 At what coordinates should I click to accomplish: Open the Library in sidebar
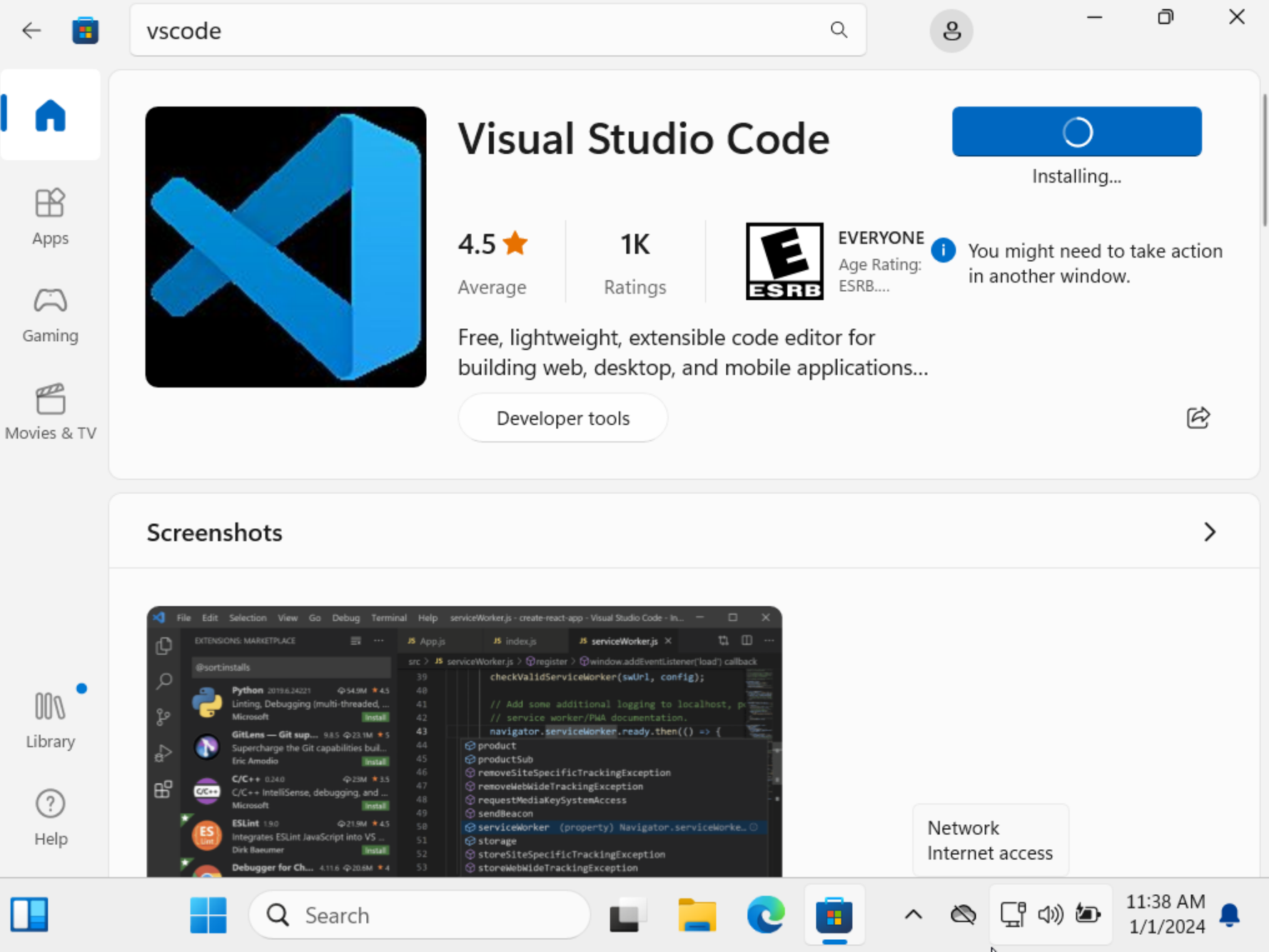point(51,721)
